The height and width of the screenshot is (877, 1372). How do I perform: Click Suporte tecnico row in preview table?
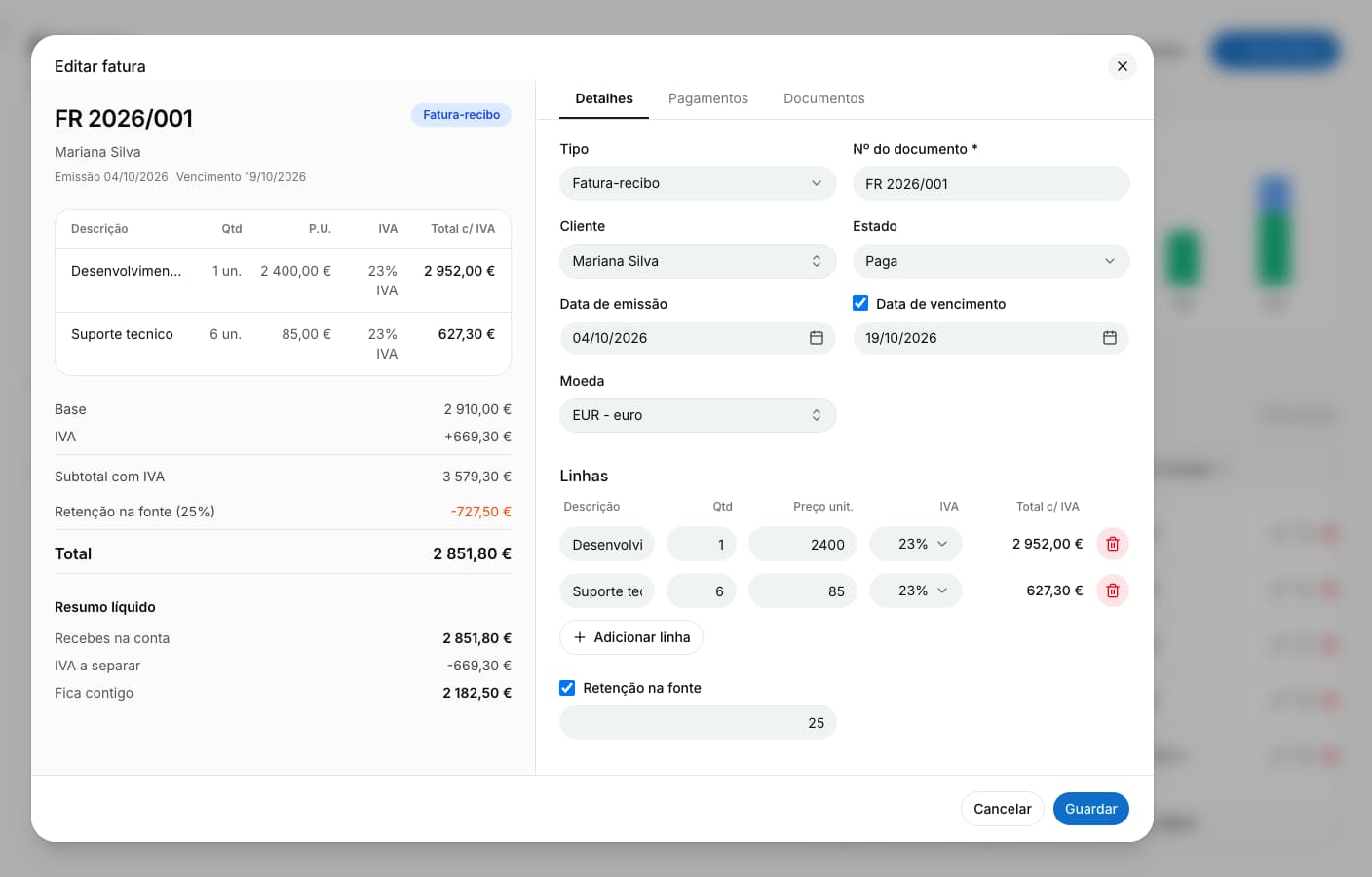click(283, 343)
